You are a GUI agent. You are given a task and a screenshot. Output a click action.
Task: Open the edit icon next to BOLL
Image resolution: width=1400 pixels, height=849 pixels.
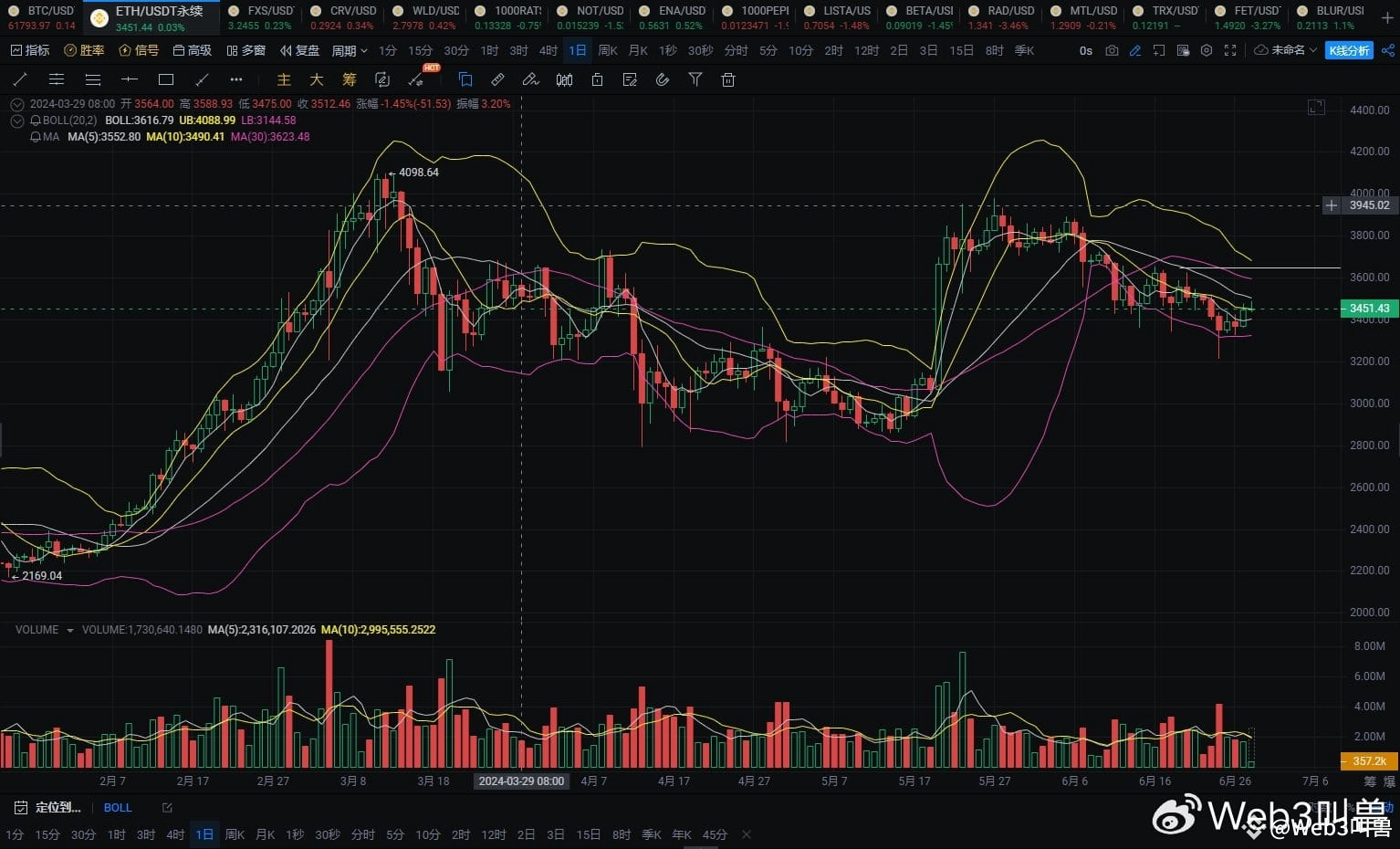point(167,808)
